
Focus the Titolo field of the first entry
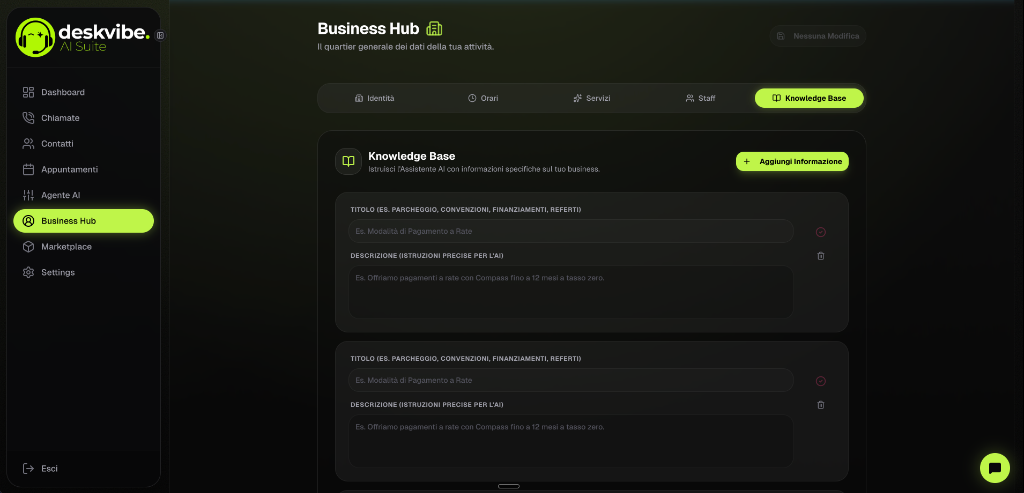tap(571, 231)
